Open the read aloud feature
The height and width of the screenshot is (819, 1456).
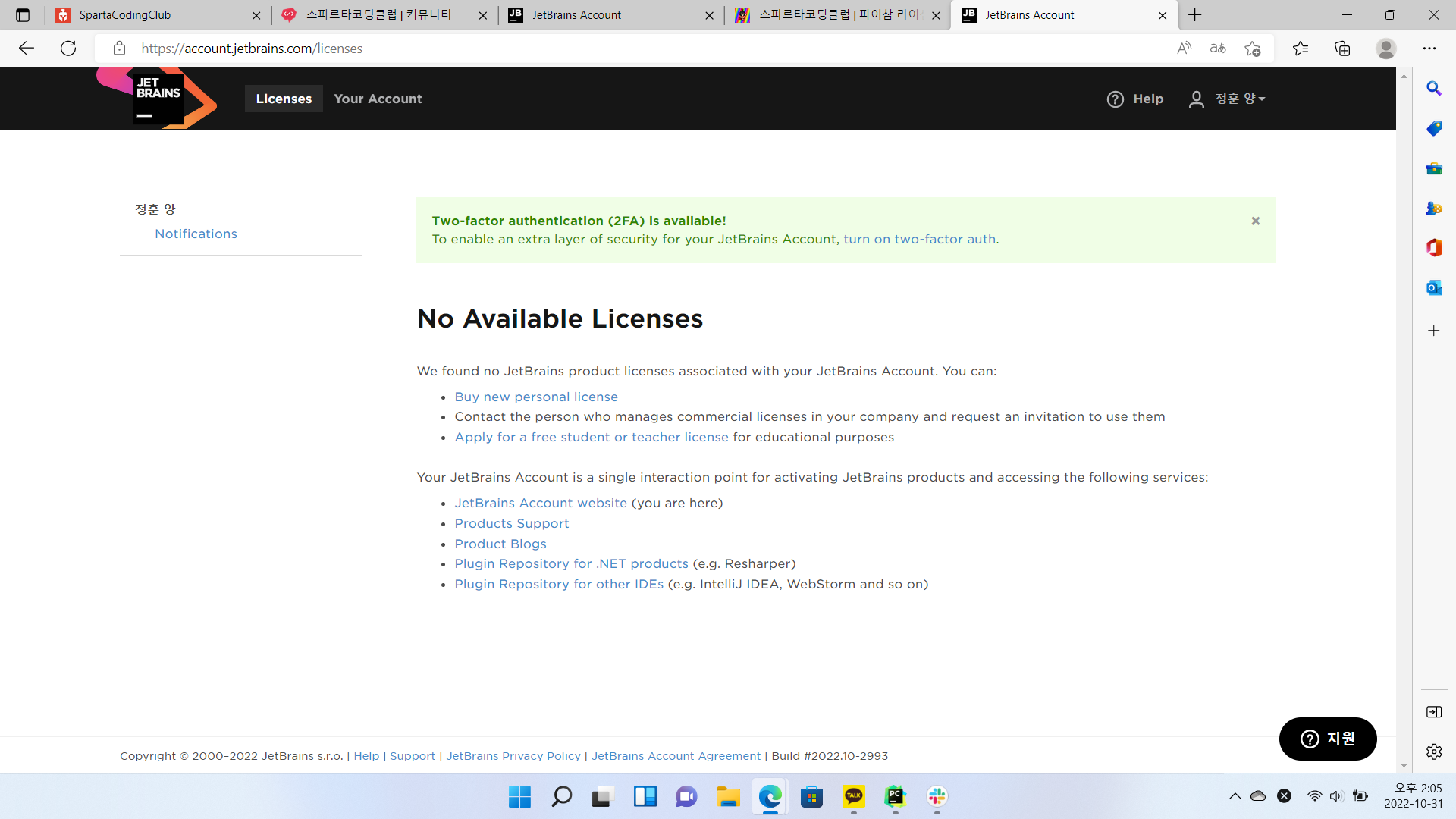tap(1184, 49)
